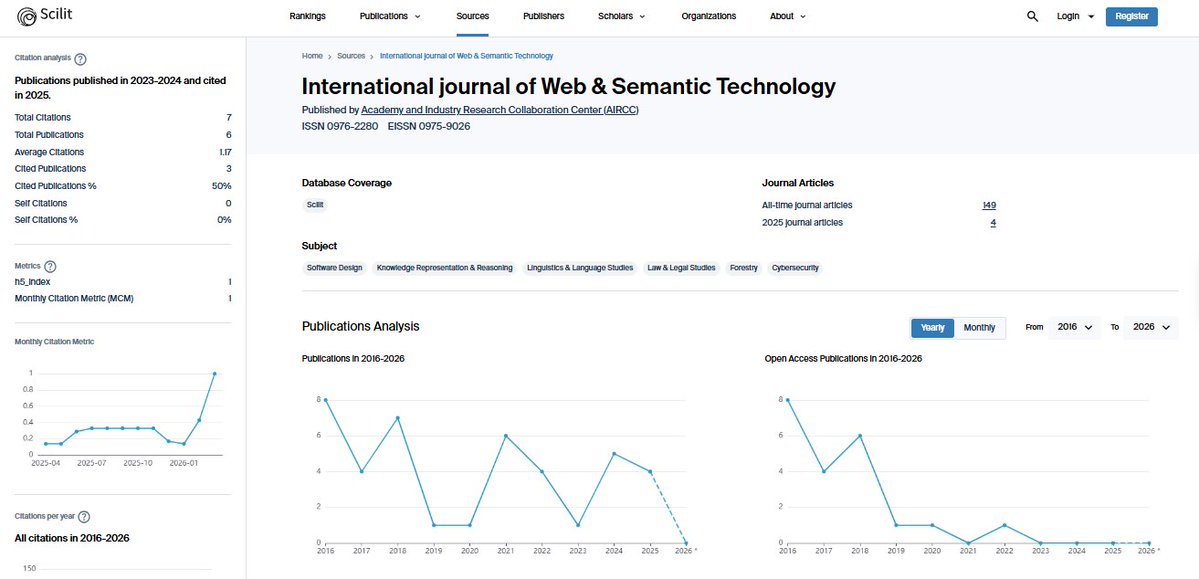This screenshot has height=579, width=1199.
Task: Open the From year 2016 dropdown
Action: coord(1074,327)
